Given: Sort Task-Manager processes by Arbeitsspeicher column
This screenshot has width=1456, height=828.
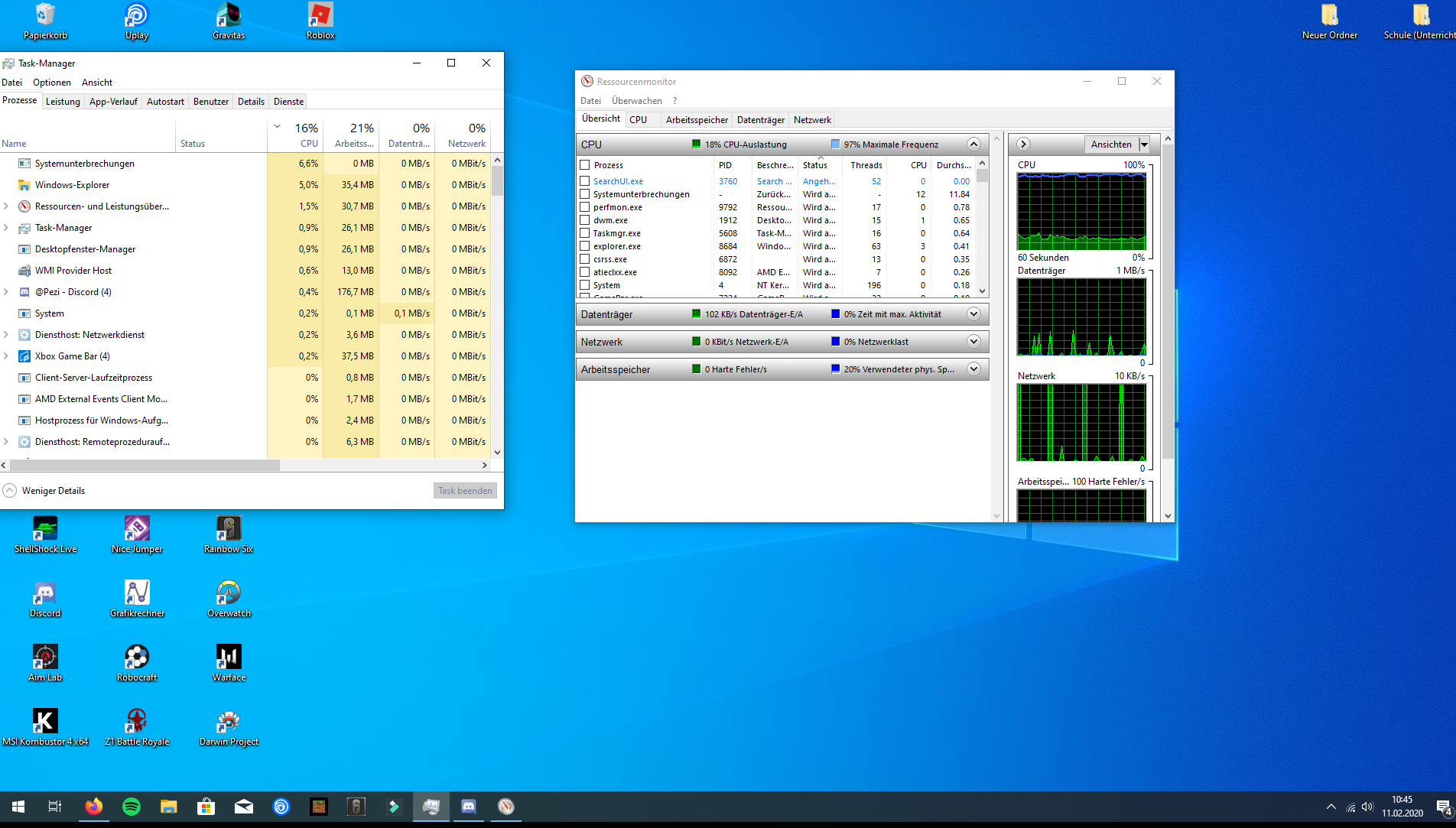Looking at the screenshot, I should [351, 135].
